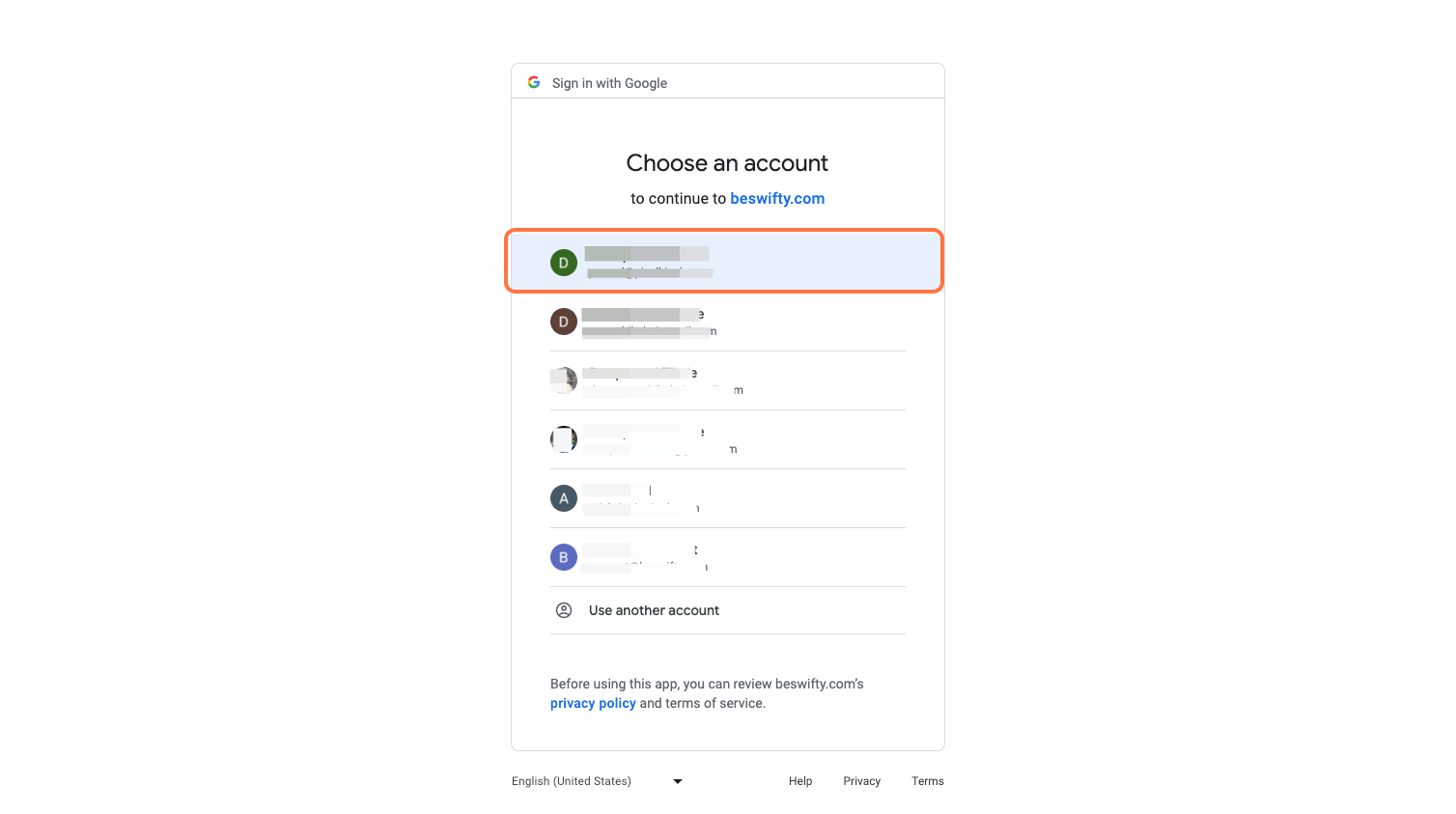Click the green D account avatar
Viewport: 1456px width, 814px height.
click(564, 263)
